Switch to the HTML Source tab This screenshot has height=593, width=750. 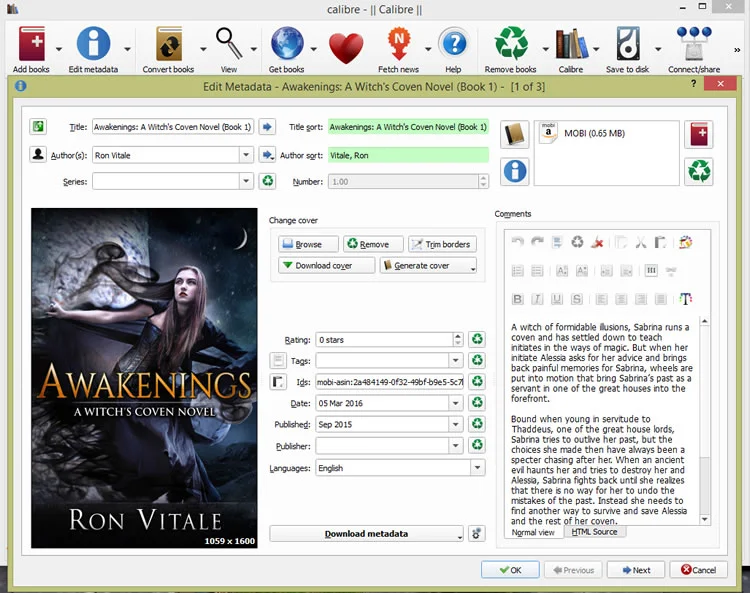tap(594, 532)
